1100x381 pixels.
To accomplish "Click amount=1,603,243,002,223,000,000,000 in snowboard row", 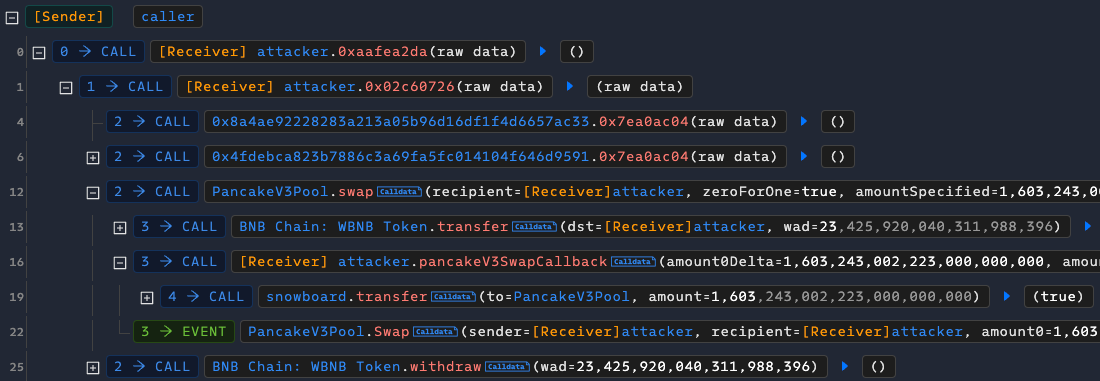I will pos(810,297).
